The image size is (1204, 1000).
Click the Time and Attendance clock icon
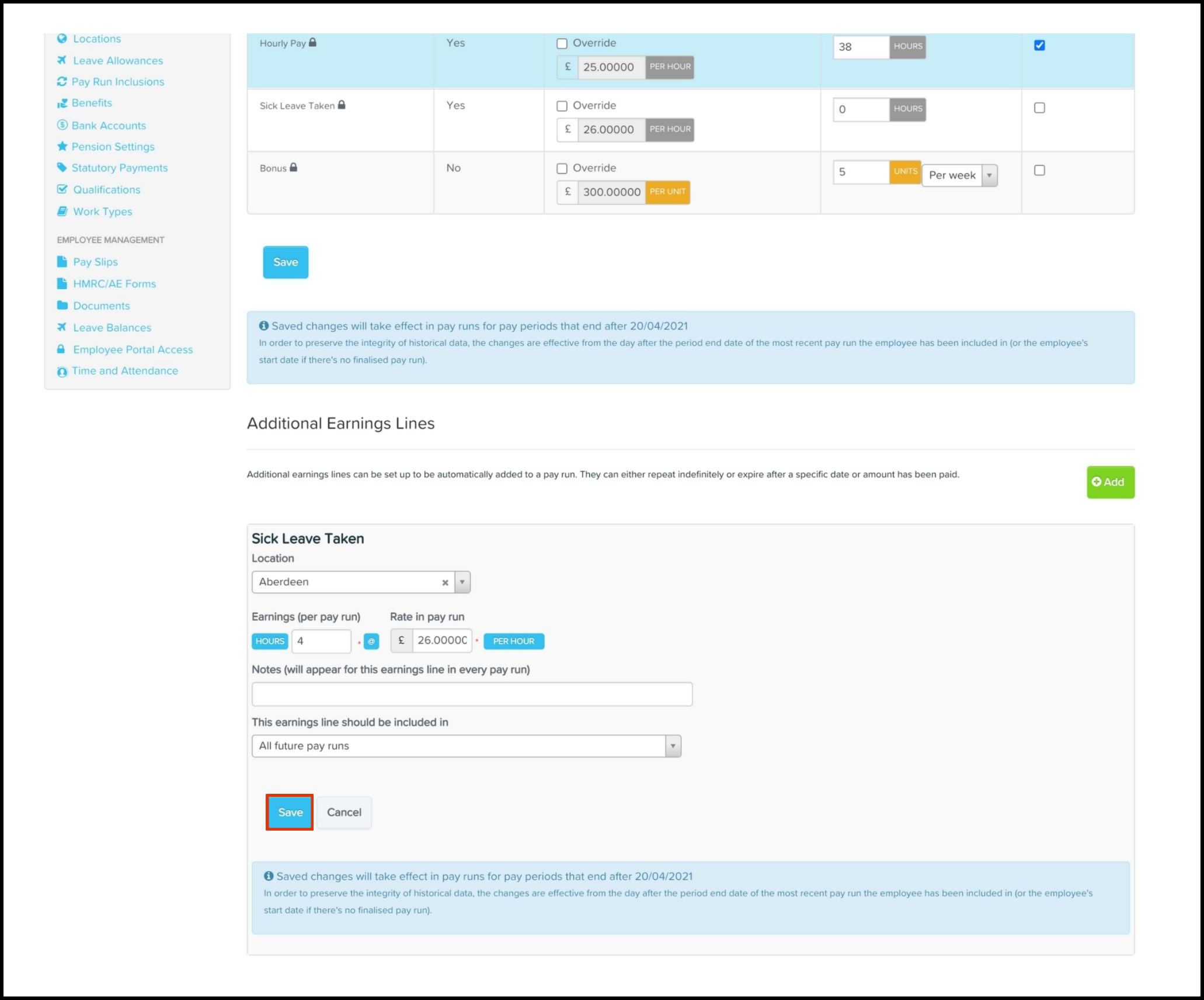tap(62, 371)
